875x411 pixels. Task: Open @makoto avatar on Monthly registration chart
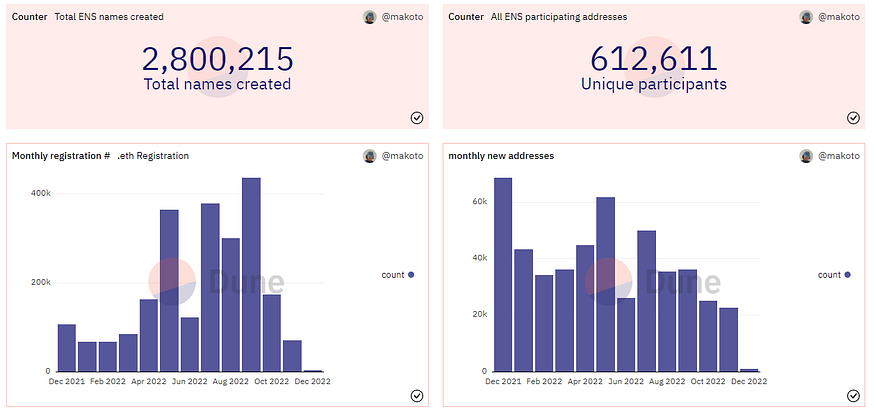pyautogui.click(x=370, y=156)
